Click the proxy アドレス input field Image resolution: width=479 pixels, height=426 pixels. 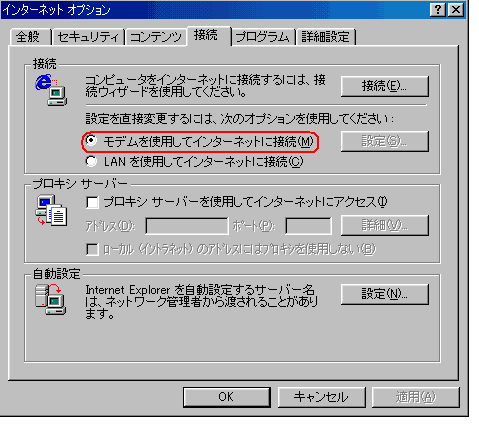tap(187, 226)
